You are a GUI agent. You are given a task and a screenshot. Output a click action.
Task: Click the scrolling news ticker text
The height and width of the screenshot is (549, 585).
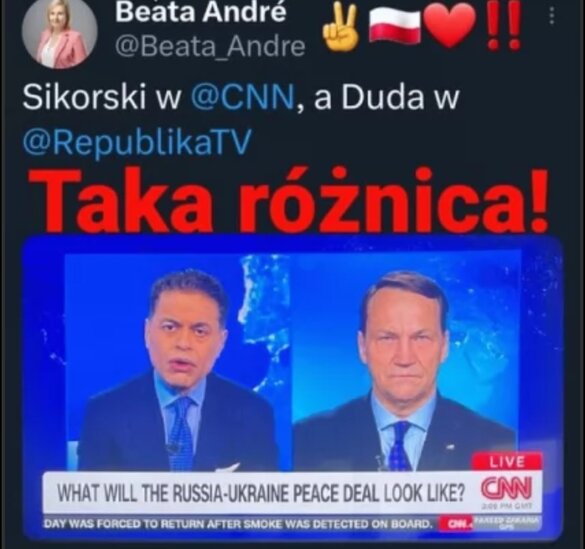coord(238,524)
